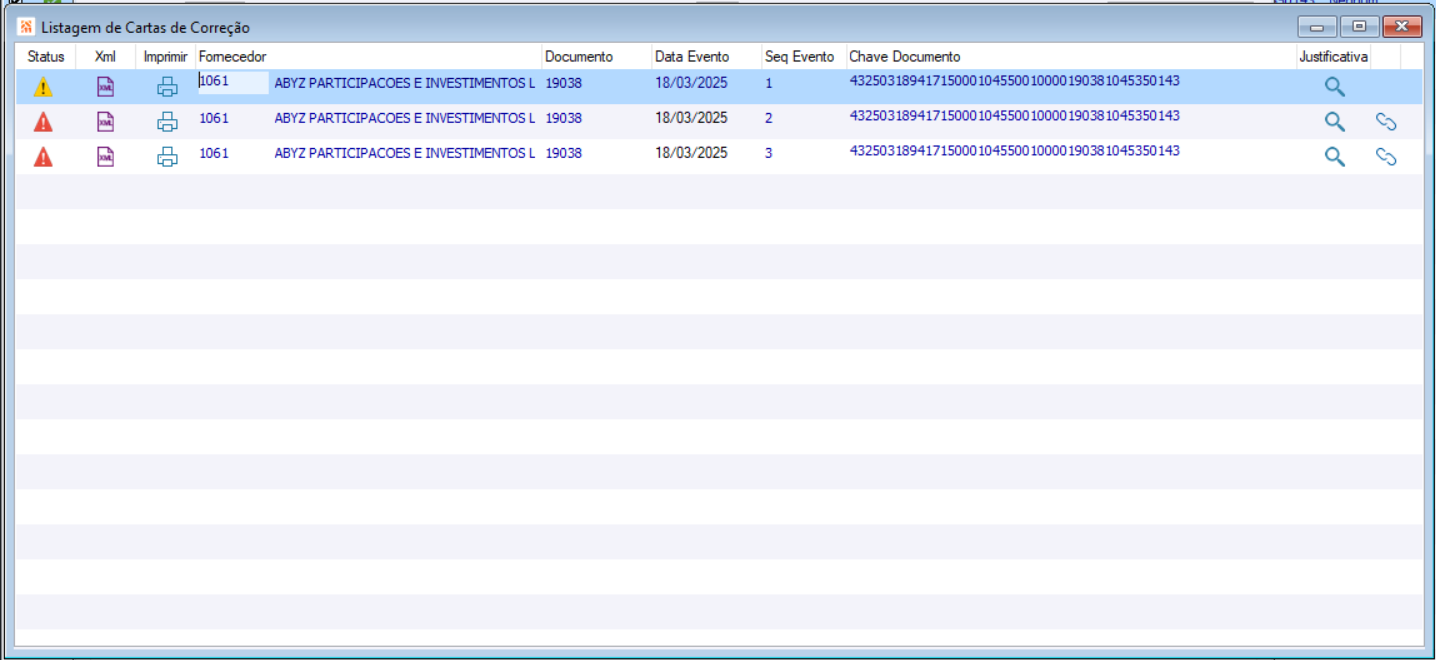Click the app icon in the window title bar
The height and width of the screenshot is (660, 1436).
click(x=26, y=27)
